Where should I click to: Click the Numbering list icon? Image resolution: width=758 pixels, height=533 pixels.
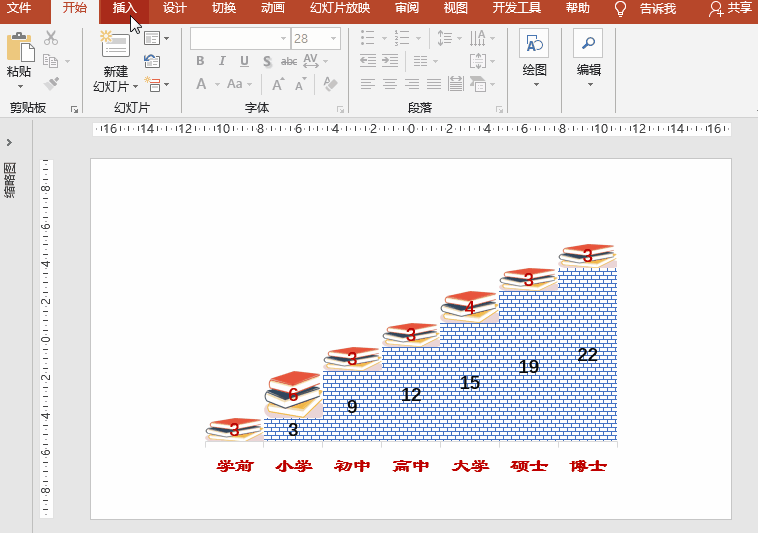point(402,38)
